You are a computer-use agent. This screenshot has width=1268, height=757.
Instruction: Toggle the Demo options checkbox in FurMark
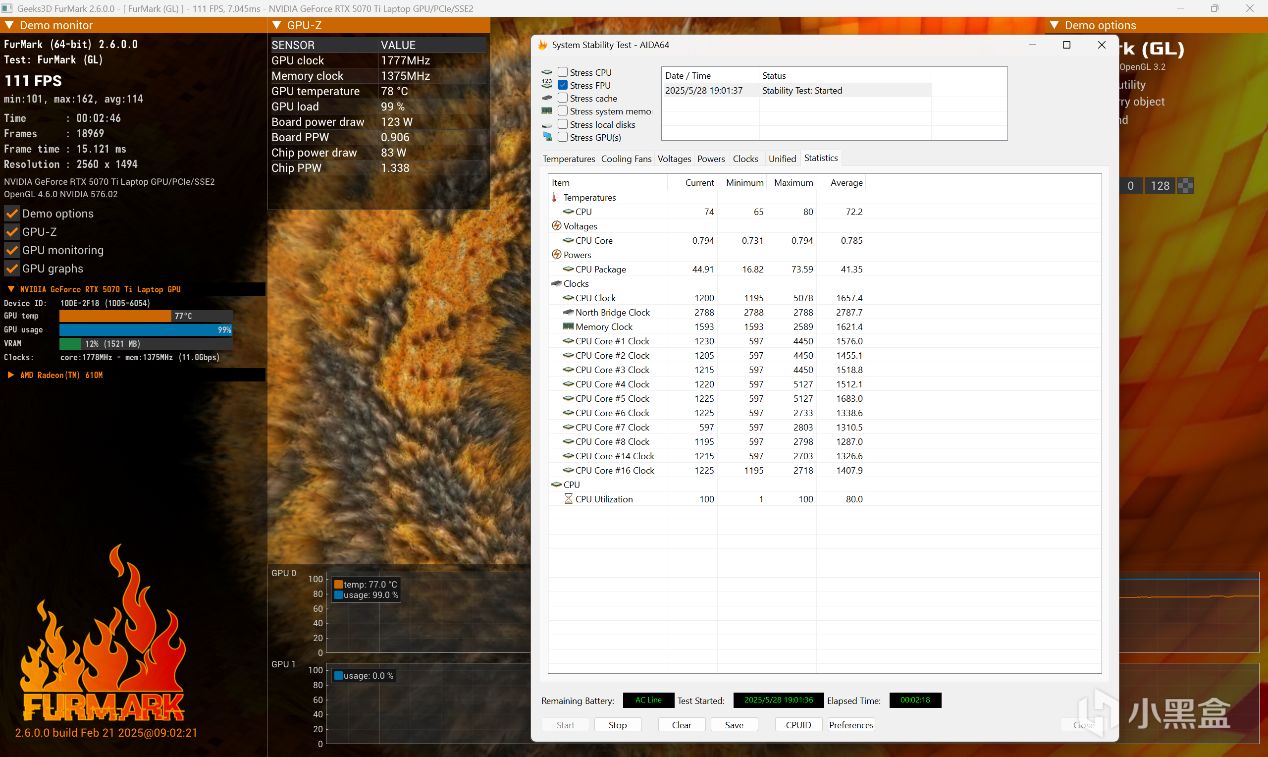(x=12, y=213)
